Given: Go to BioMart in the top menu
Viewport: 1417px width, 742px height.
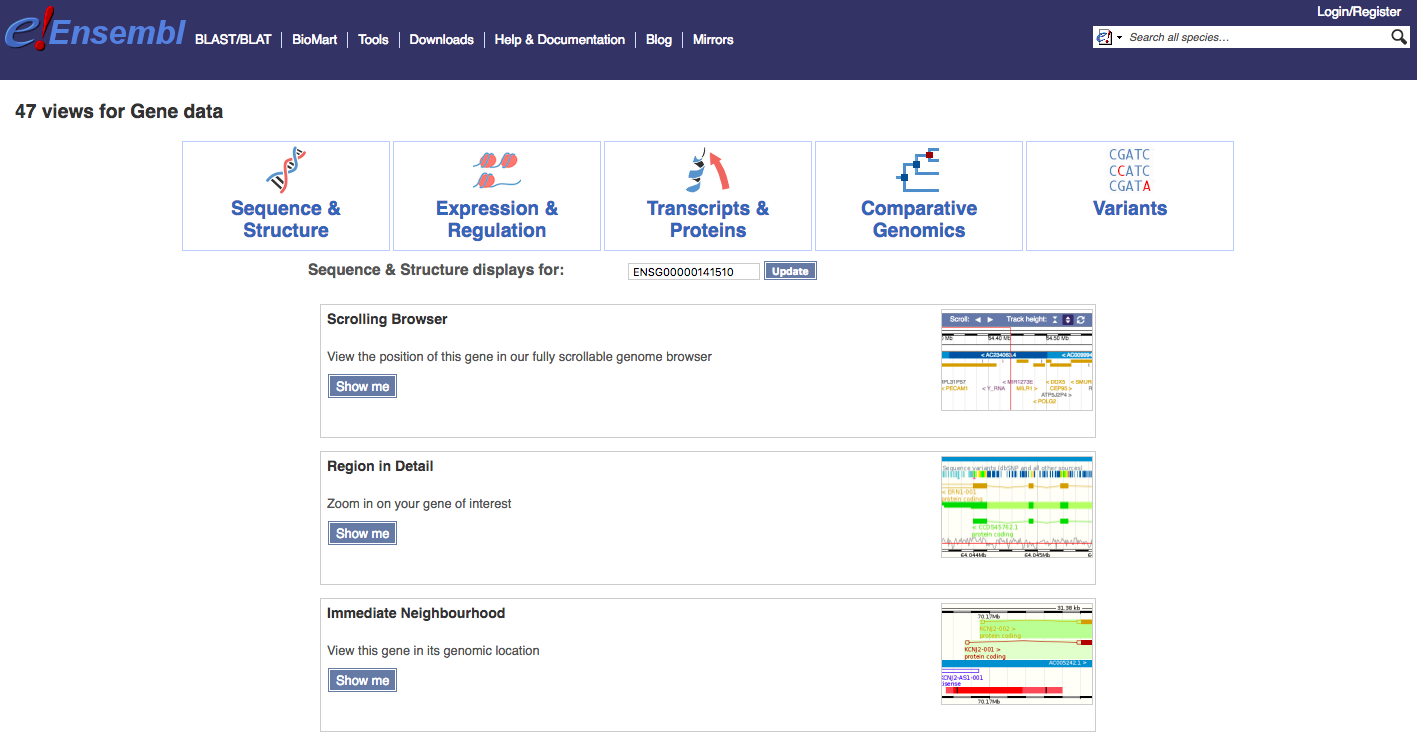Looking at the screenshot, I should click(x=315, y=40).
